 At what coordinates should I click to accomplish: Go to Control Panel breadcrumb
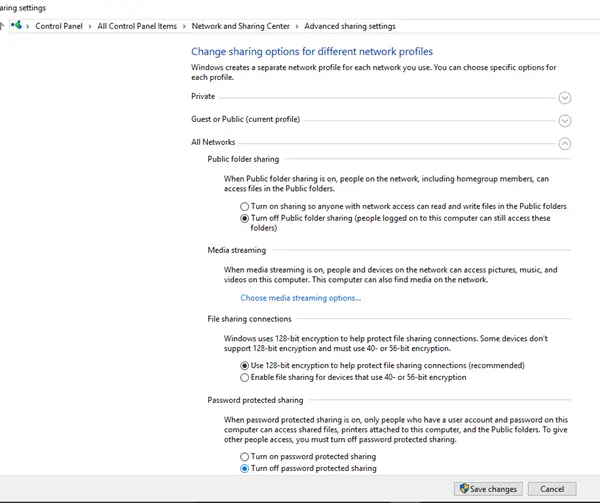click(59, 26)
